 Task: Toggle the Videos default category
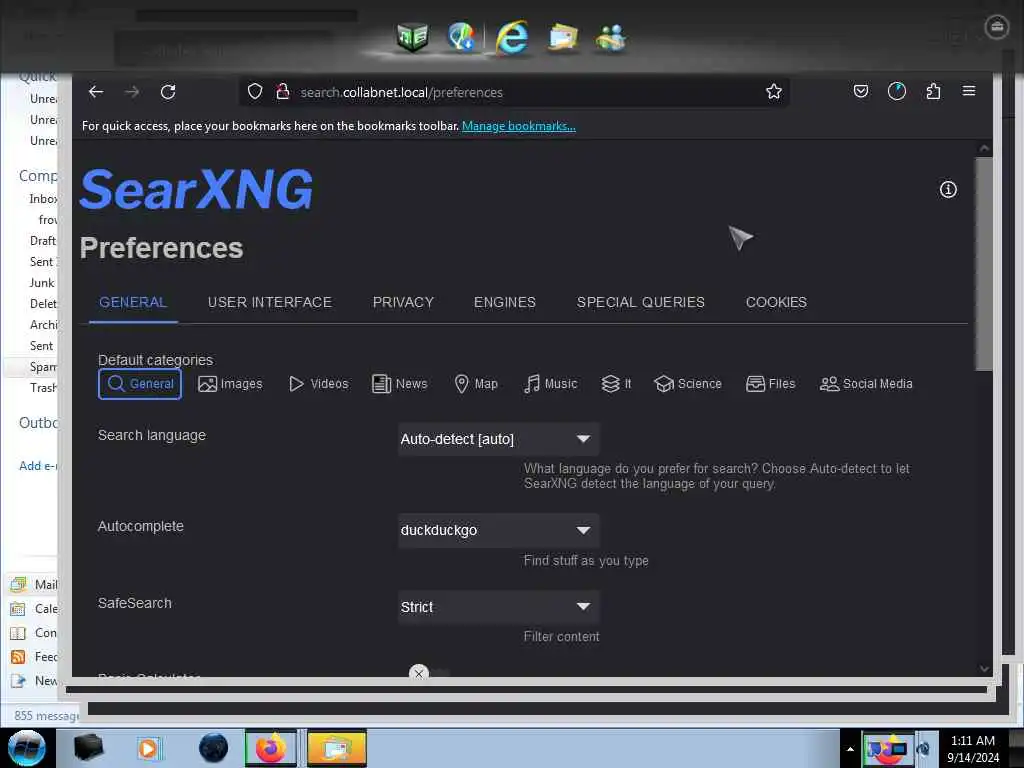tap(318, 384)
